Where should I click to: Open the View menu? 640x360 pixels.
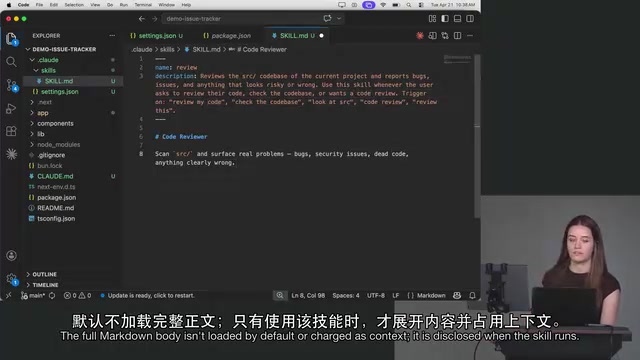click(x=95, y=5)
